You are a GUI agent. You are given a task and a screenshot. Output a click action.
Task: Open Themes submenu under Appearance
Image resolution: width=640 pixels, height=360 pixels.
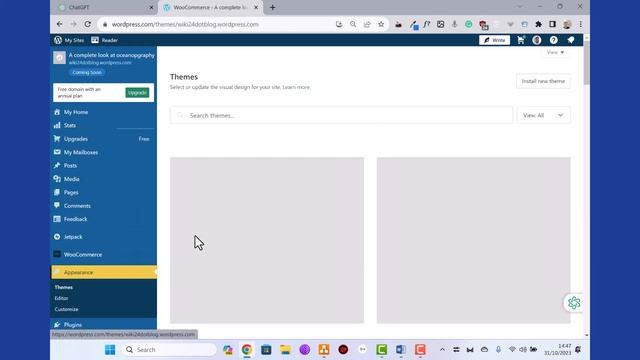64,287
